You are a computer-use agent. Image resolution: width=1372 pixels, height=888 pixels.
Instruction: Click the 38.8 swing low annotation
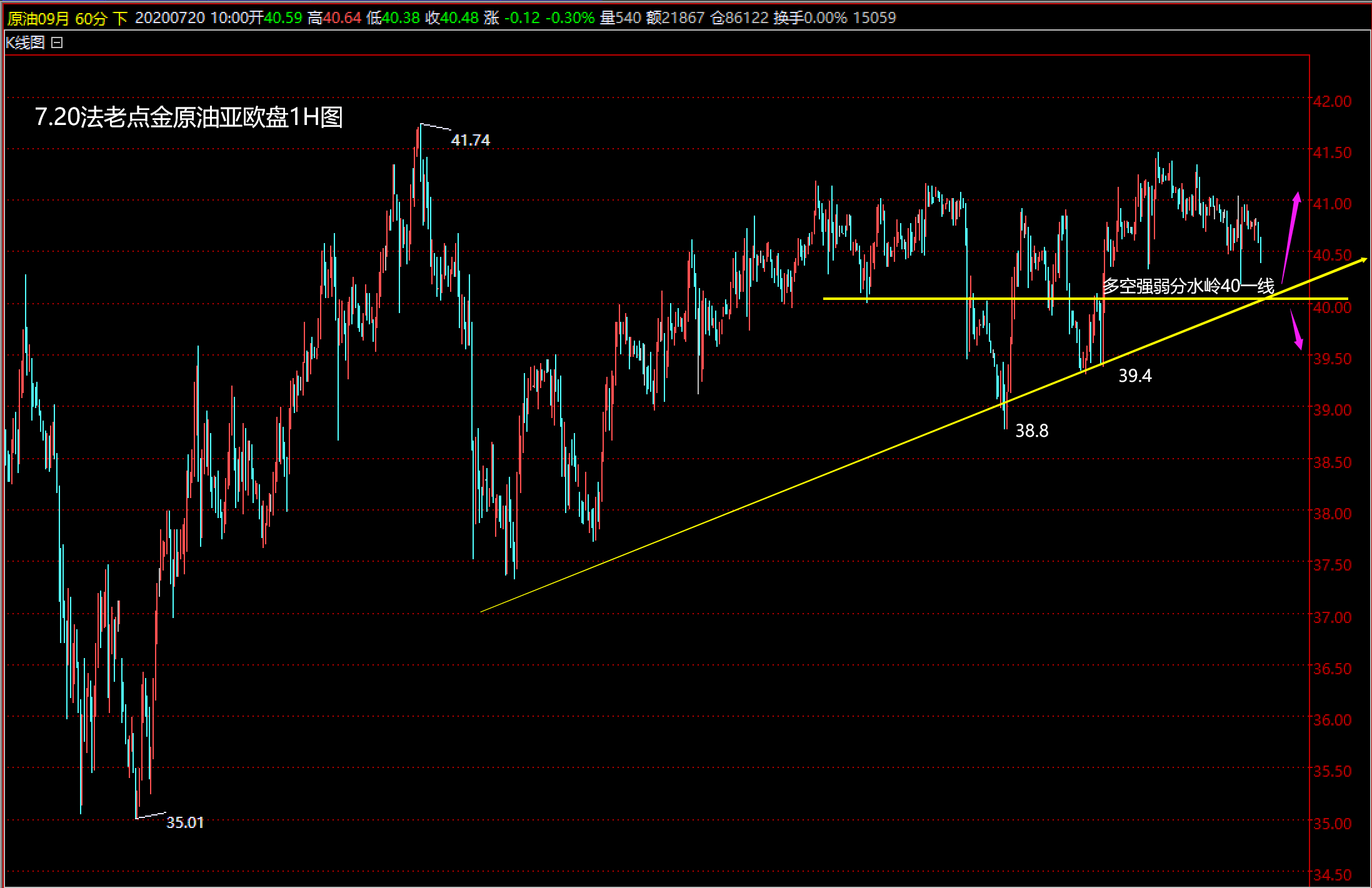[x=1032, y=431]
